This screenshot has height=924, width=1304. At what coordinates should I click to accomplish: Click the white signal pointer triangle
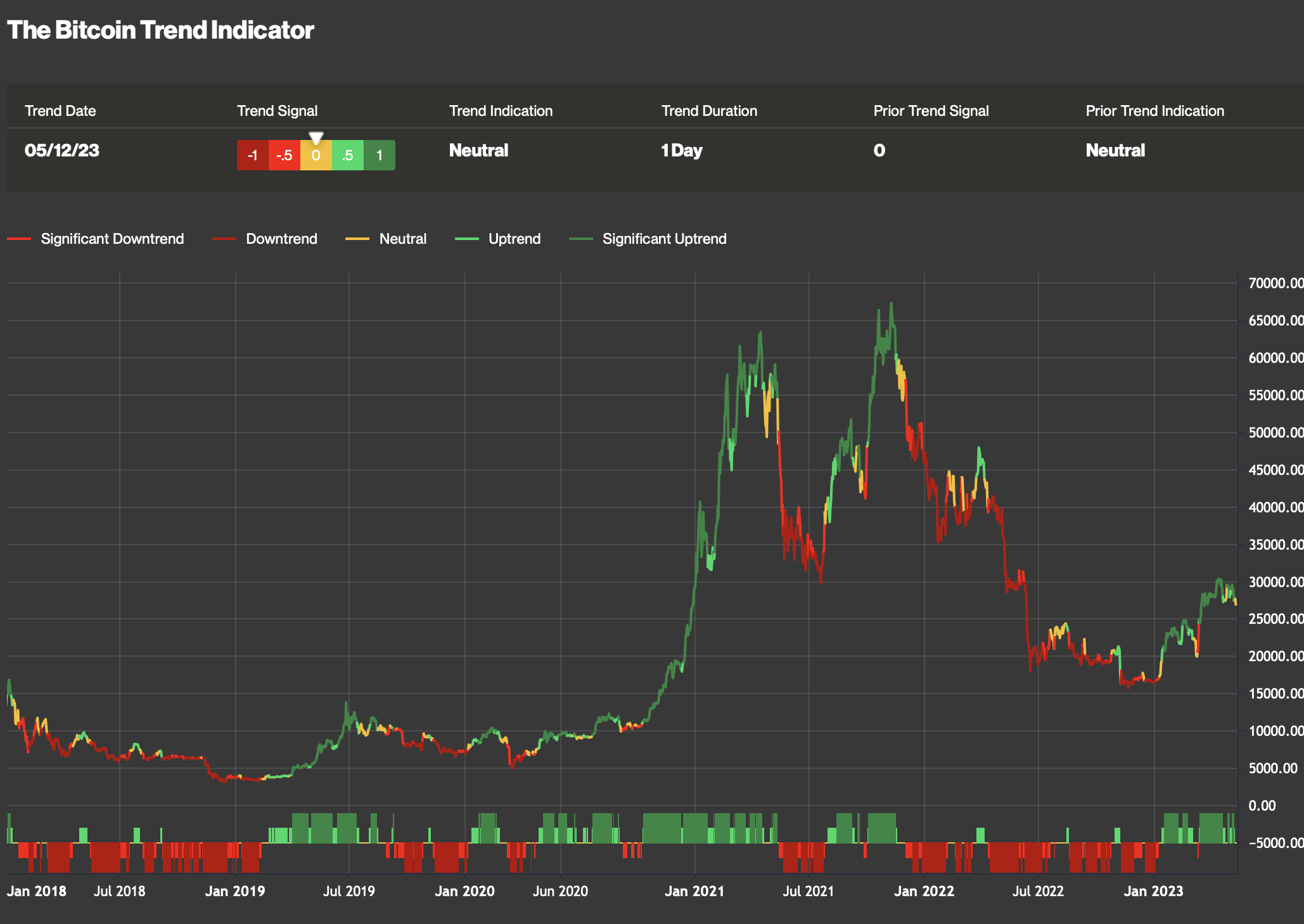316,137
